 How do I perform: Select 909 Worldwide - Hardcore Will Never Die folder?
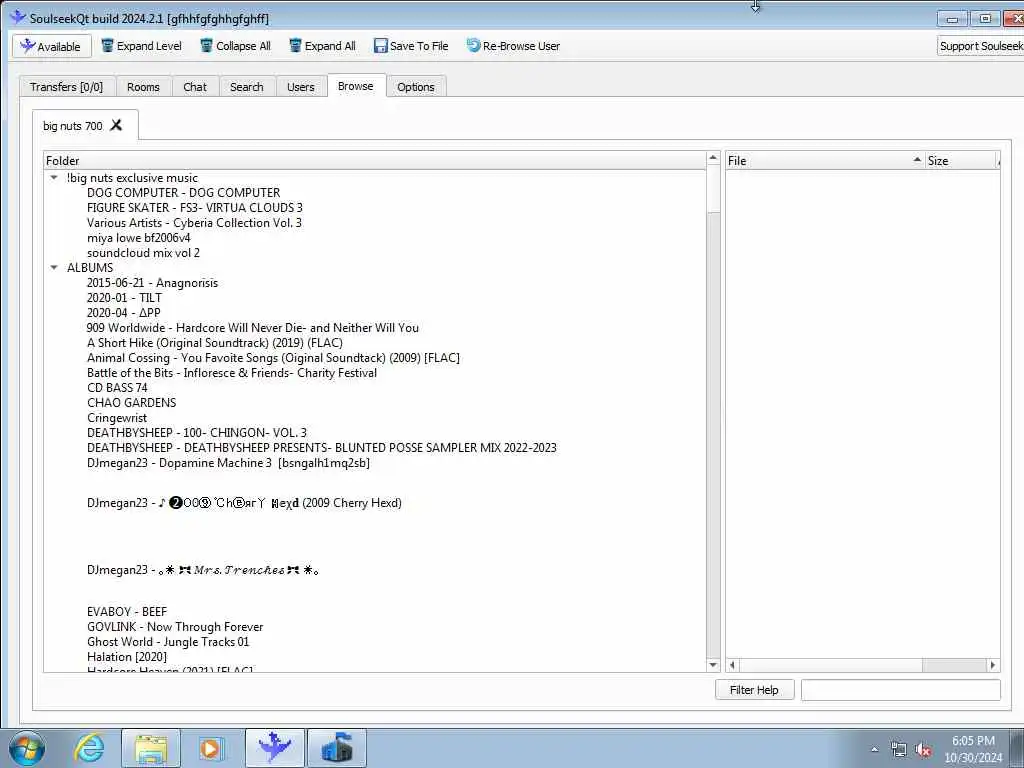click(253, 328)
